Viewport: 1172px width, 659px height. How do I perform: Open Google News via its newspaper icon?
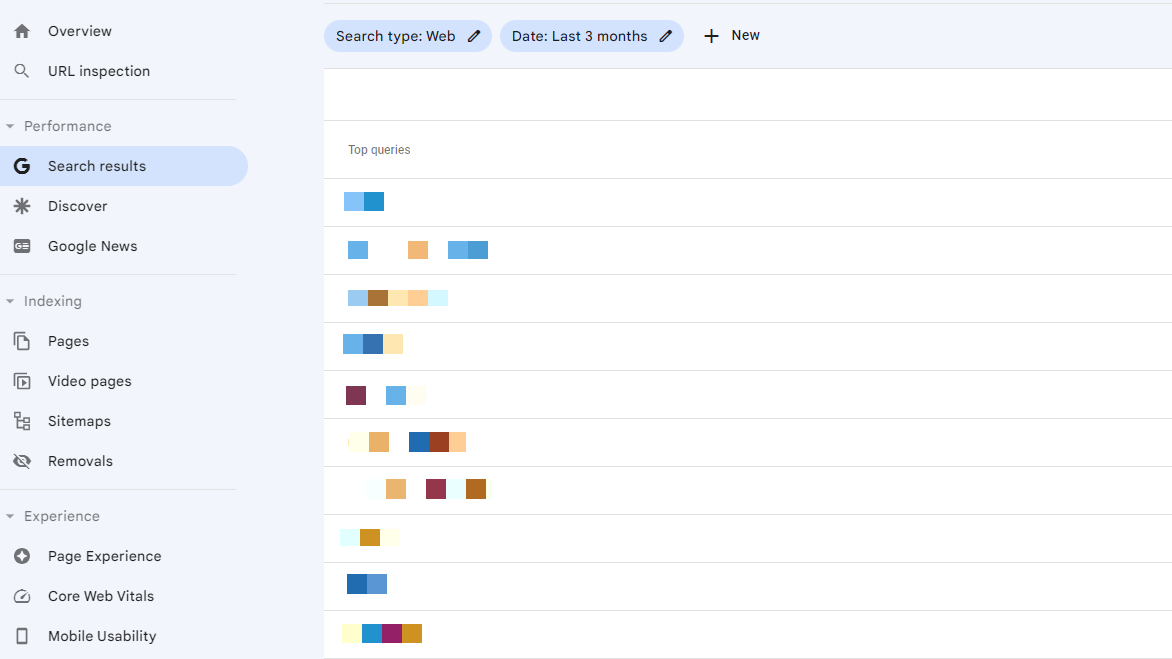click(x=22, y=245)
